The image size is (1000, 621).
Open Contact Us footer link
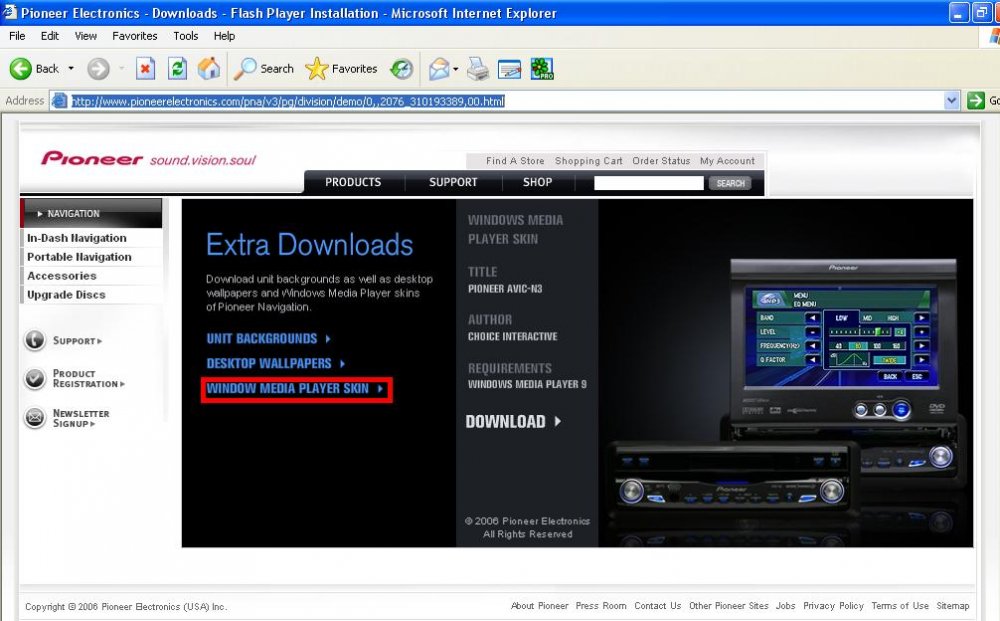[658, 606]
